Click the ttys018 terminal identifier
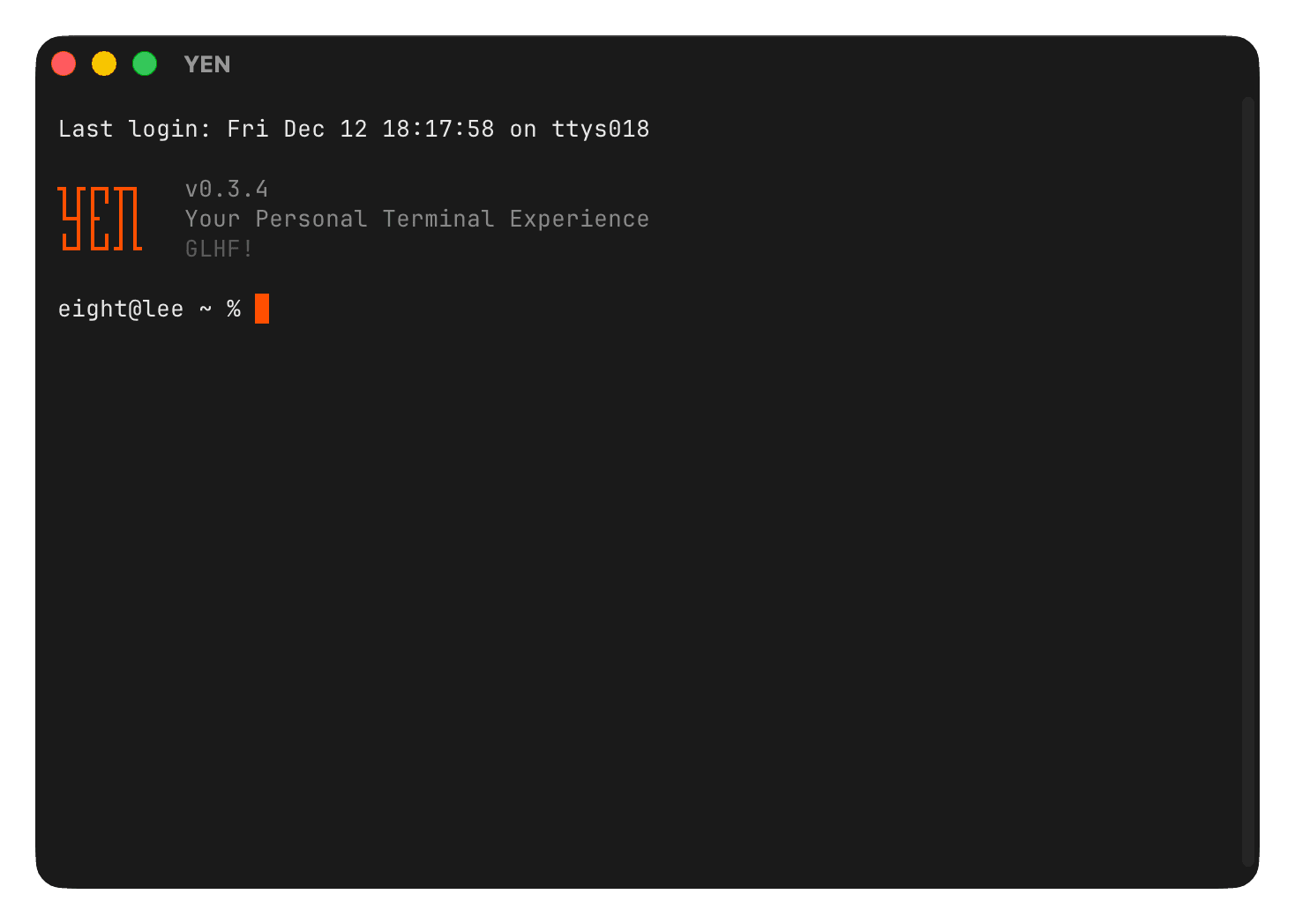 601,129
